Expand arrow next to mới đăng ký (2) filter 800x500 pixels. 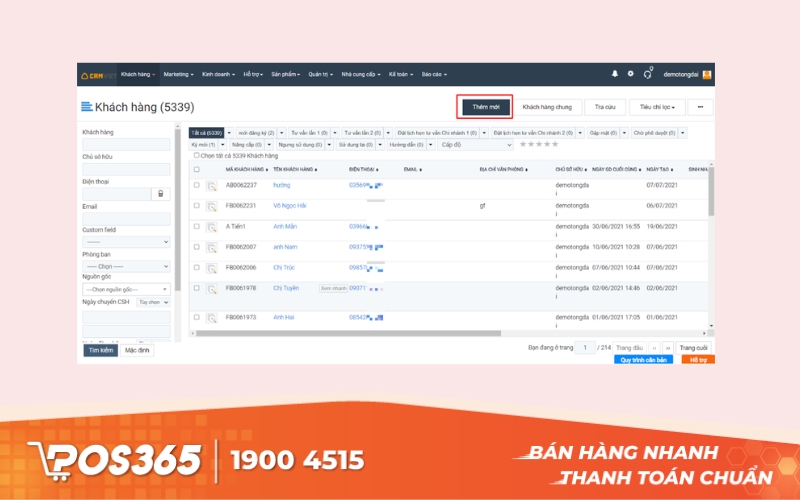click(x=282, y=133)
